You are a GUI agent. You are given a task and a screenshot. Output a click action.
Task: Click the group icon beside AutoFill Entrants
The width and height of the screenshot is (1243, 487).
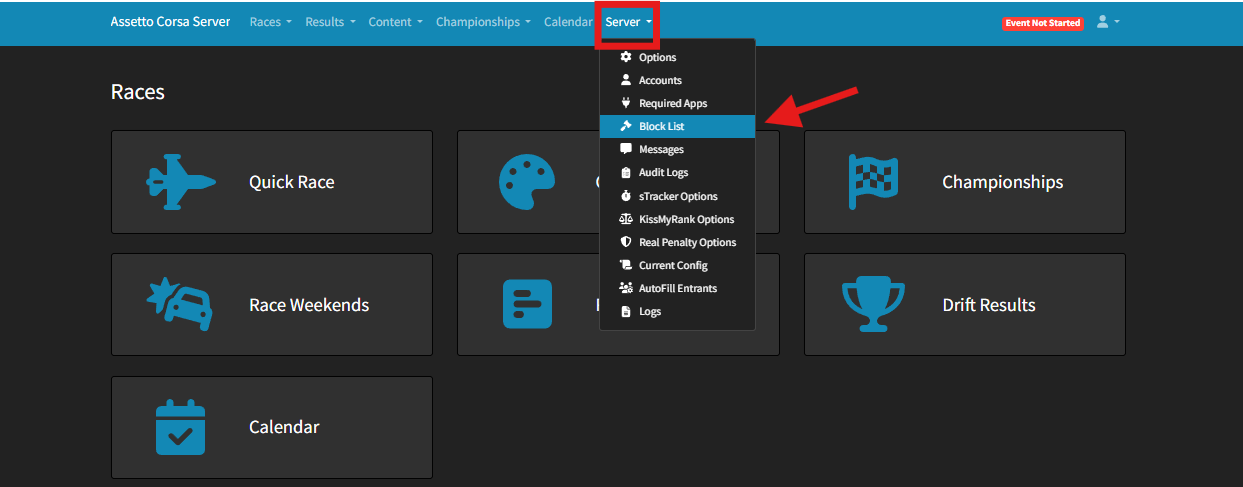point(626,288)
